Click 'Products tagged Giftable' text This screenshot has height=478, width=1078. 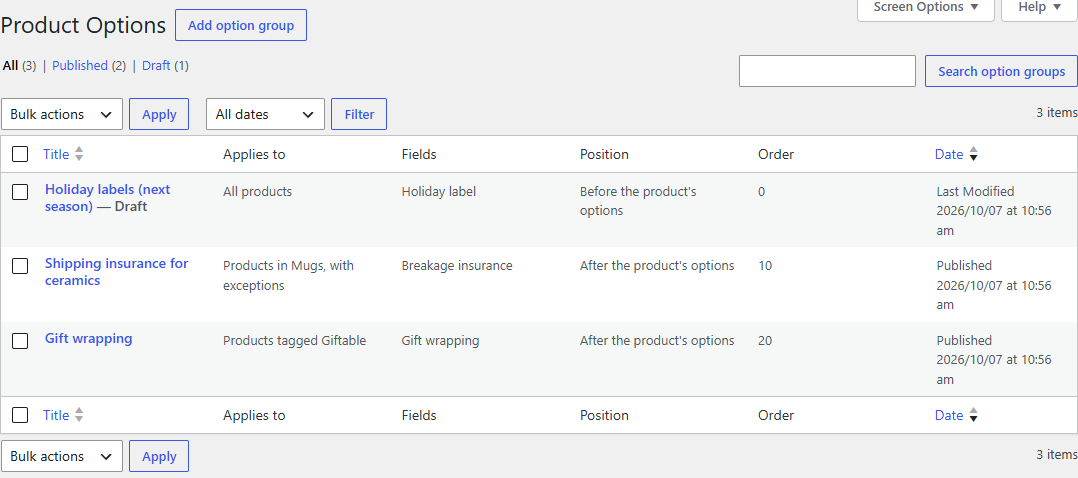click(294, 340)
